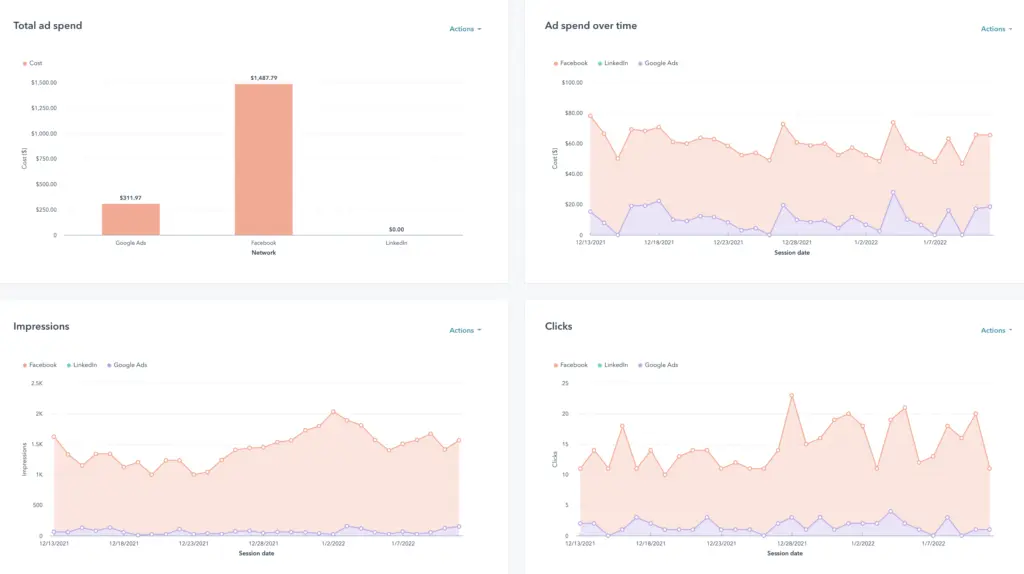Viewport: 1024px width, 574px height.
Task: Click 12/28/2021 date in Ad spend over time
Action: [797, 242]
